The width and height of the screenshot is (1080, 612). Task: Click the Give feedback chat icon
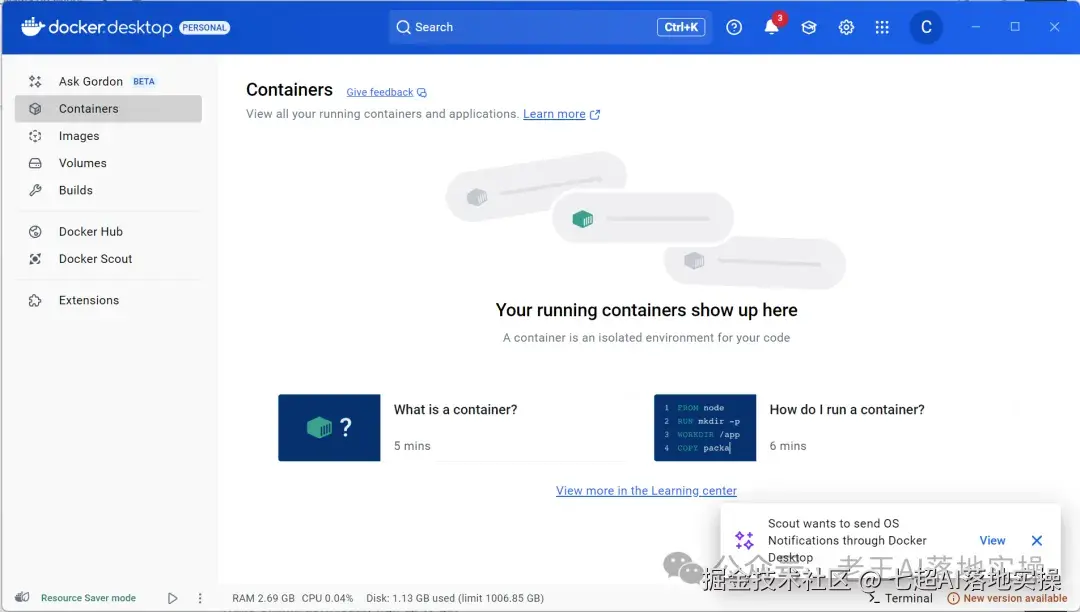(422, 93)
